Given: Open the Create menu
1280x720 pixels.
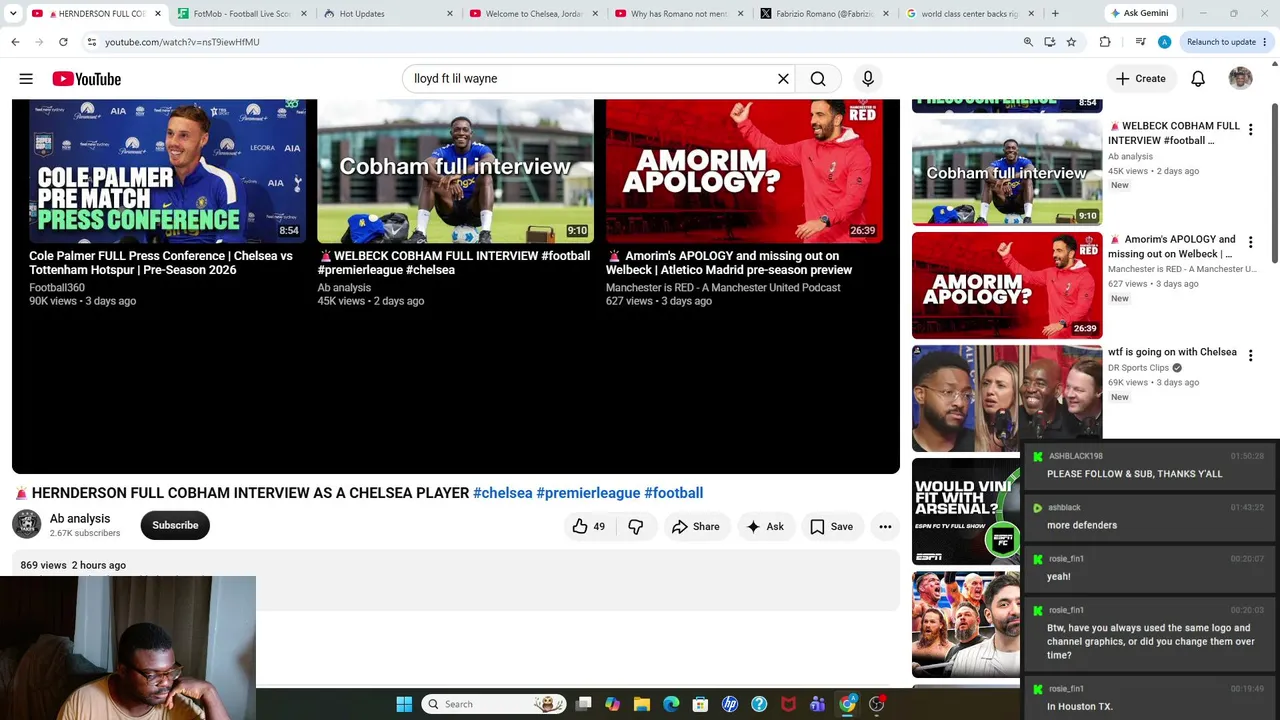Looking at the screenshot, I should (x=1141, y=79).
